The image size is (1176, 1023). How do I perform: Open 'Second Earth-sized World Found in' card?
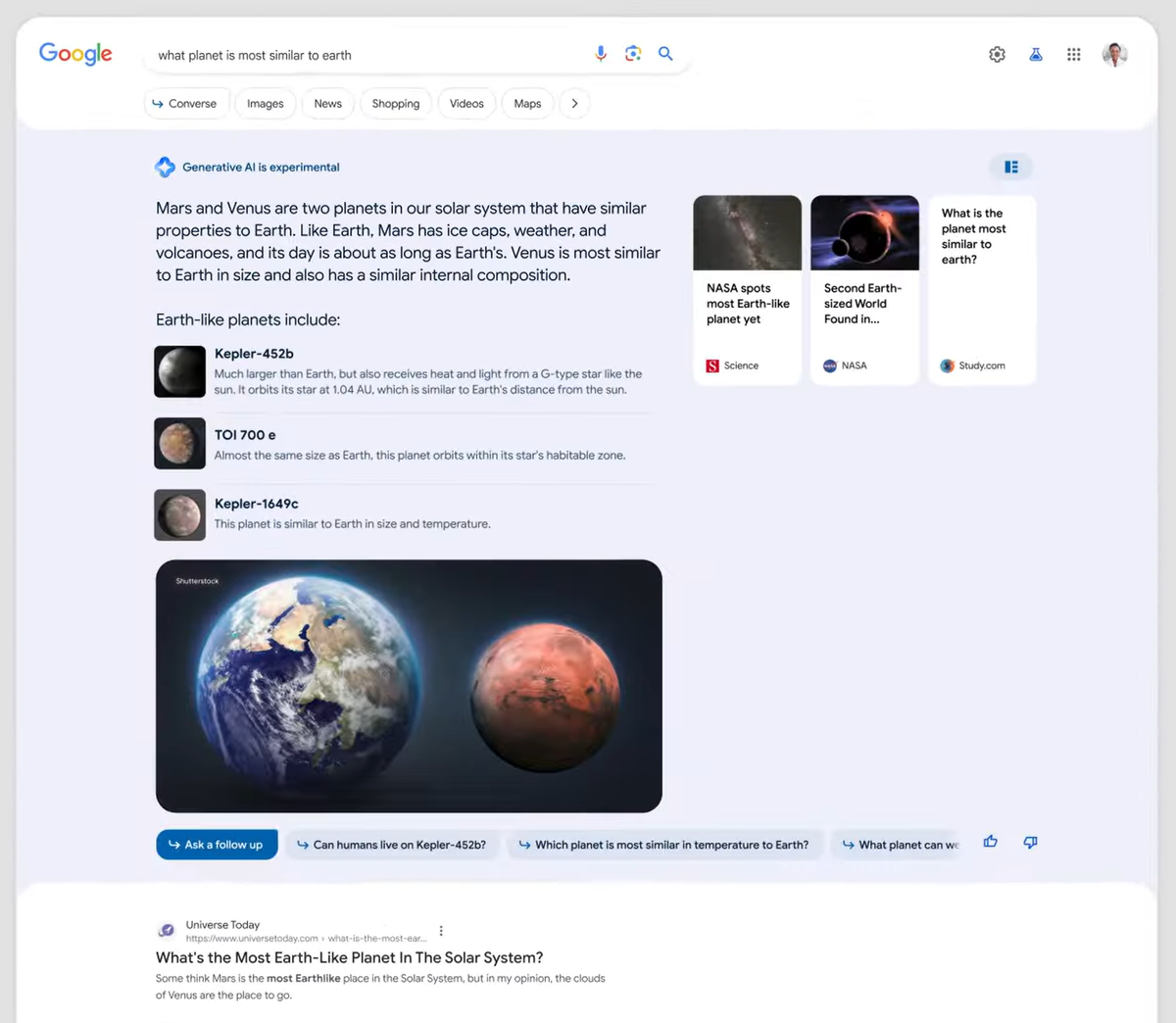pos(864,290)
